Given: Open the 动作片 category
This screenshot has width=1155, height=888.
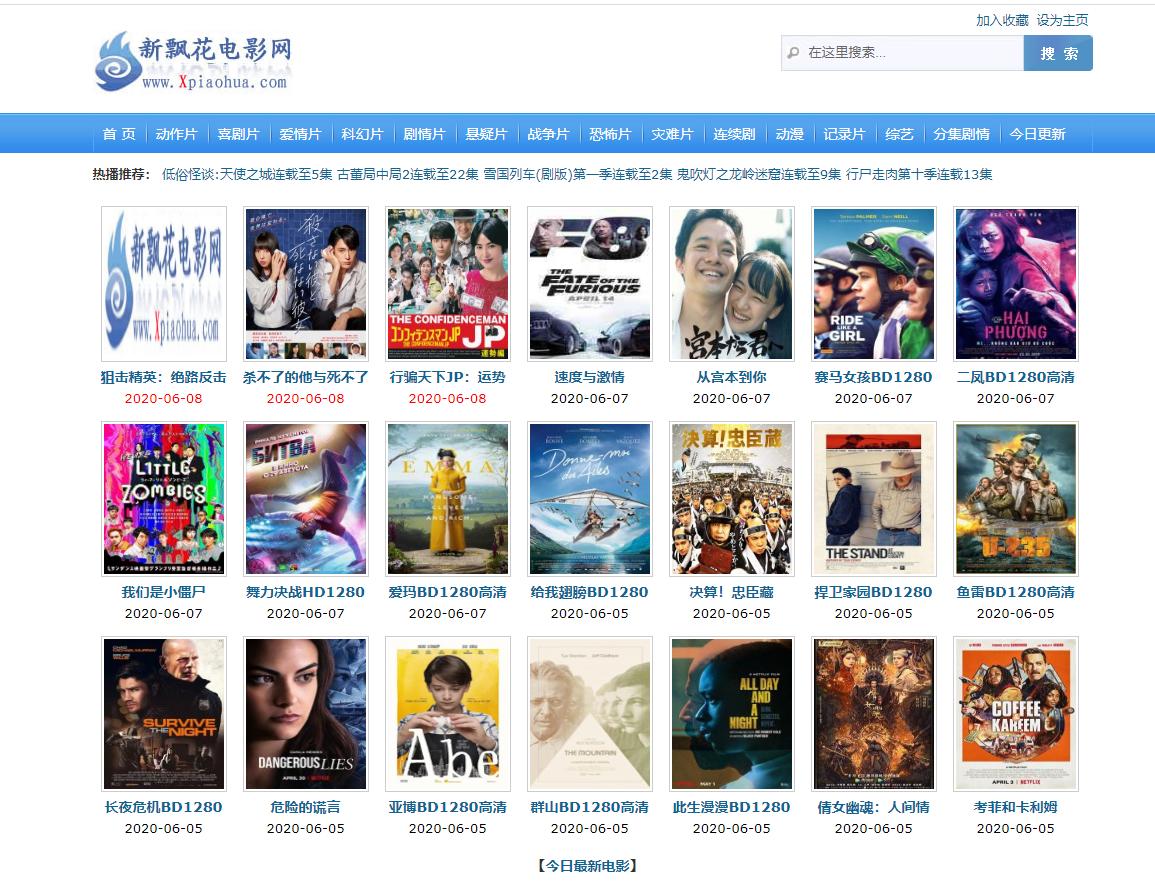Looking at the screenshot, I should point(176,134).
